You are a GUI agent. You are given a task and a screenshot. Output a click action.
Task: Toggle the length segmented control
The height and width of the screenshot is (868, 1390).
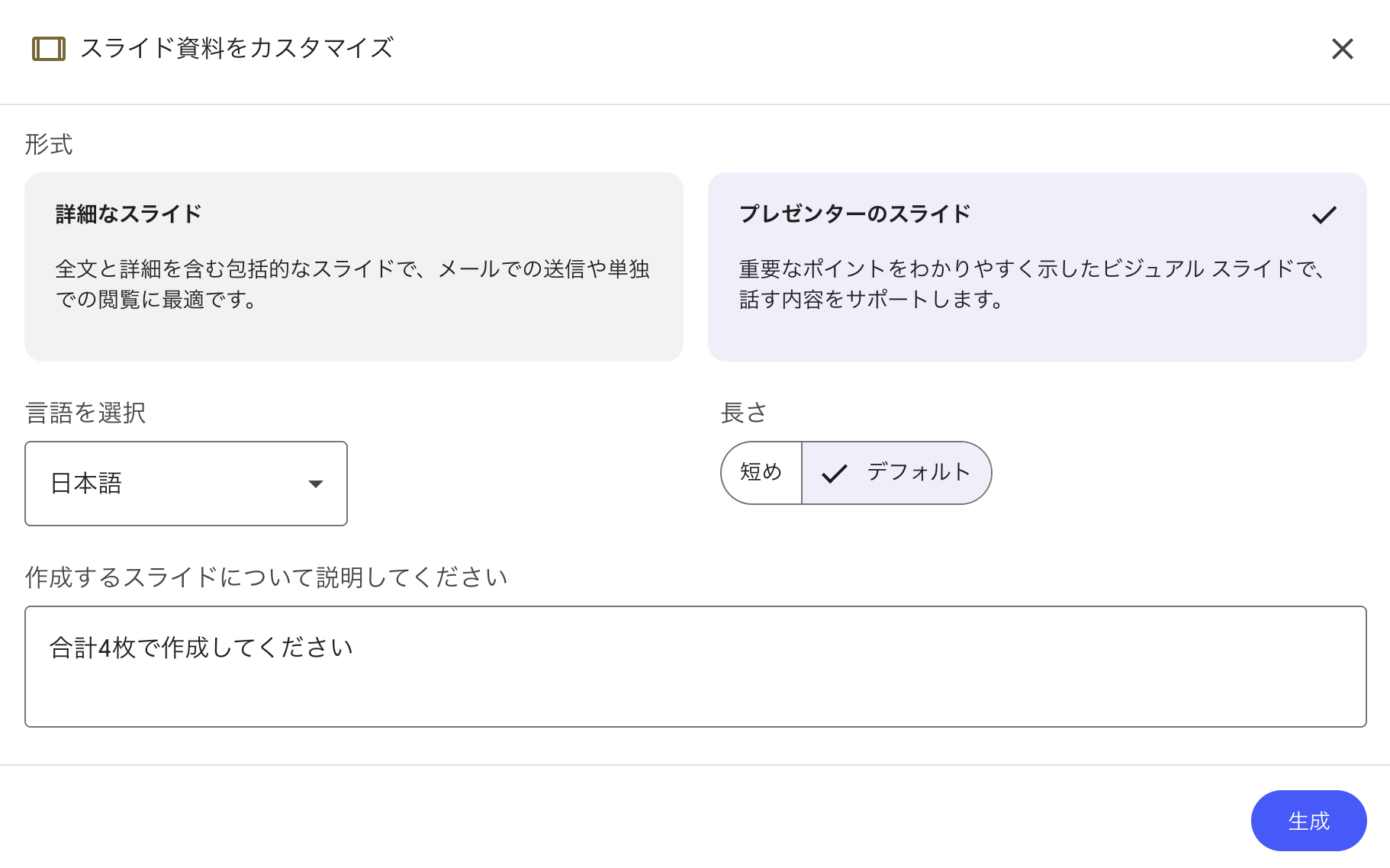coord(856,473)
